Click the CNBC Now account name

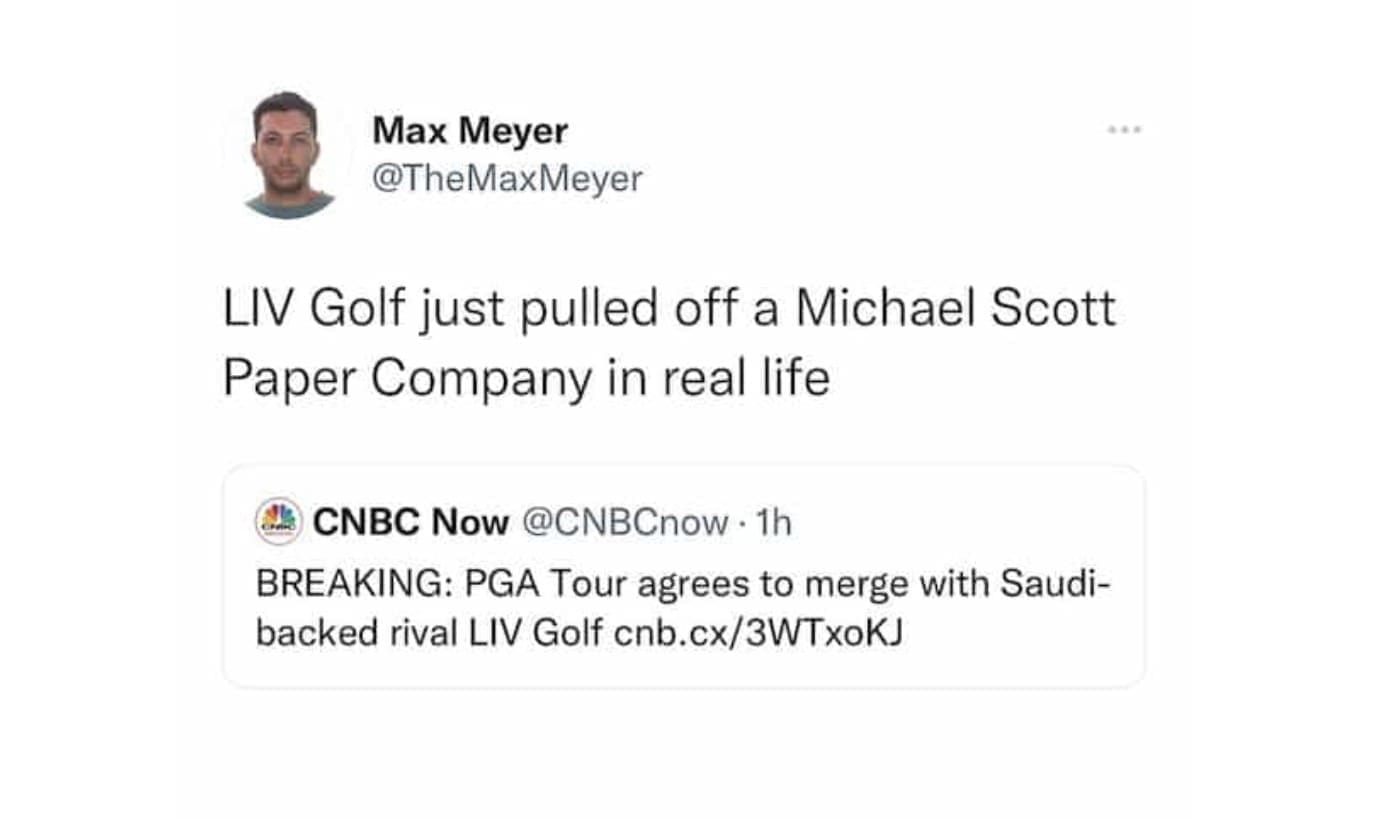(411, 521)
